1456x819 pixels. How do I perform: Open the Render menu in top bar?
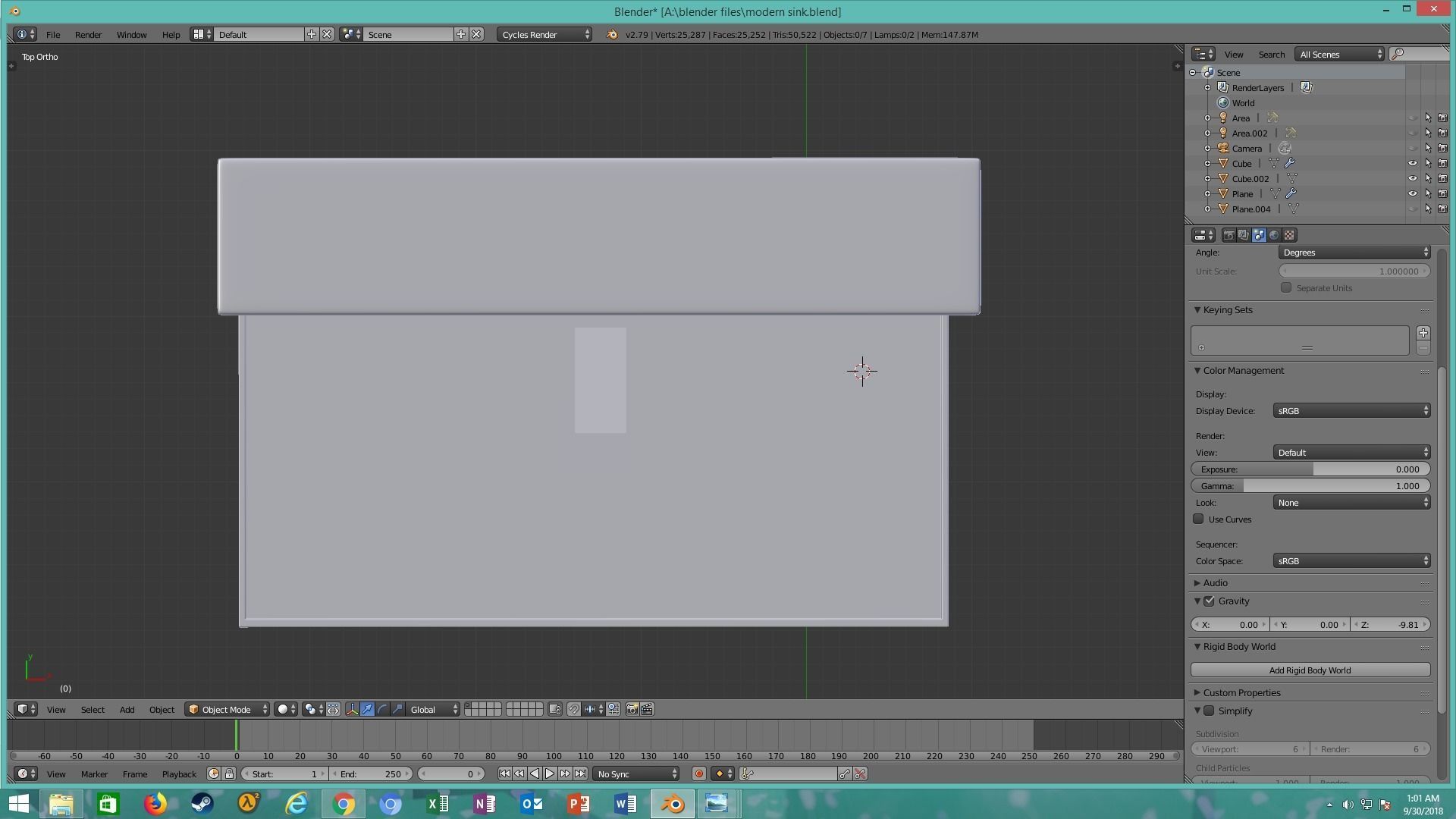[x=88, y=35]
